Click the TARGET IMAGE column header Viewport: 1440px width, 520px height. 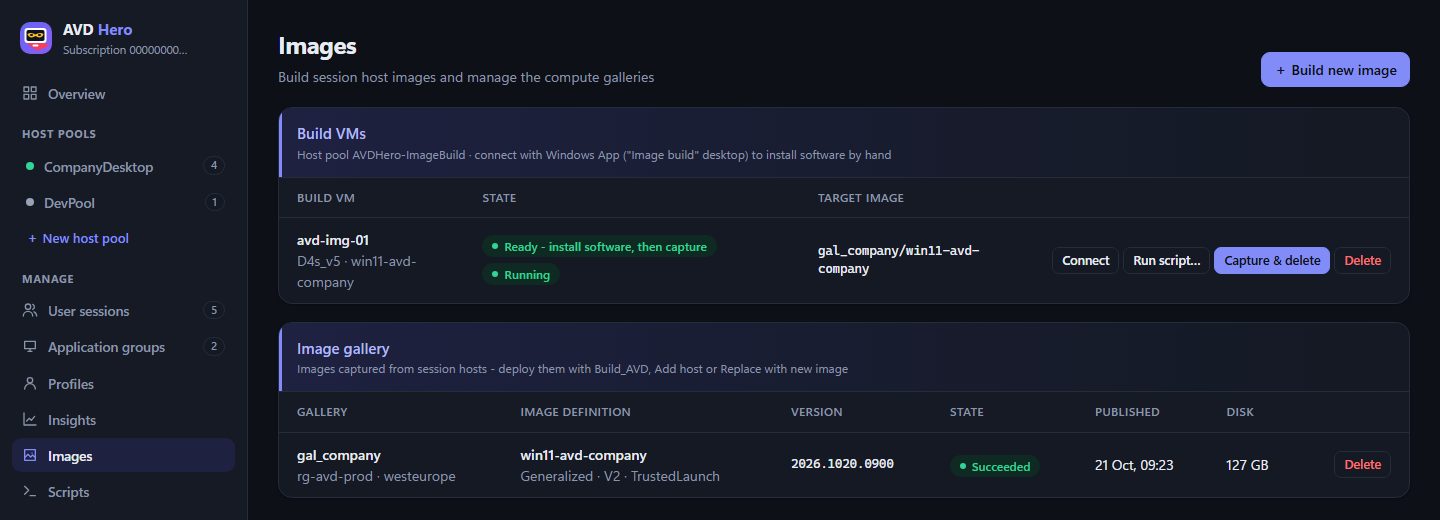[861, 198]
